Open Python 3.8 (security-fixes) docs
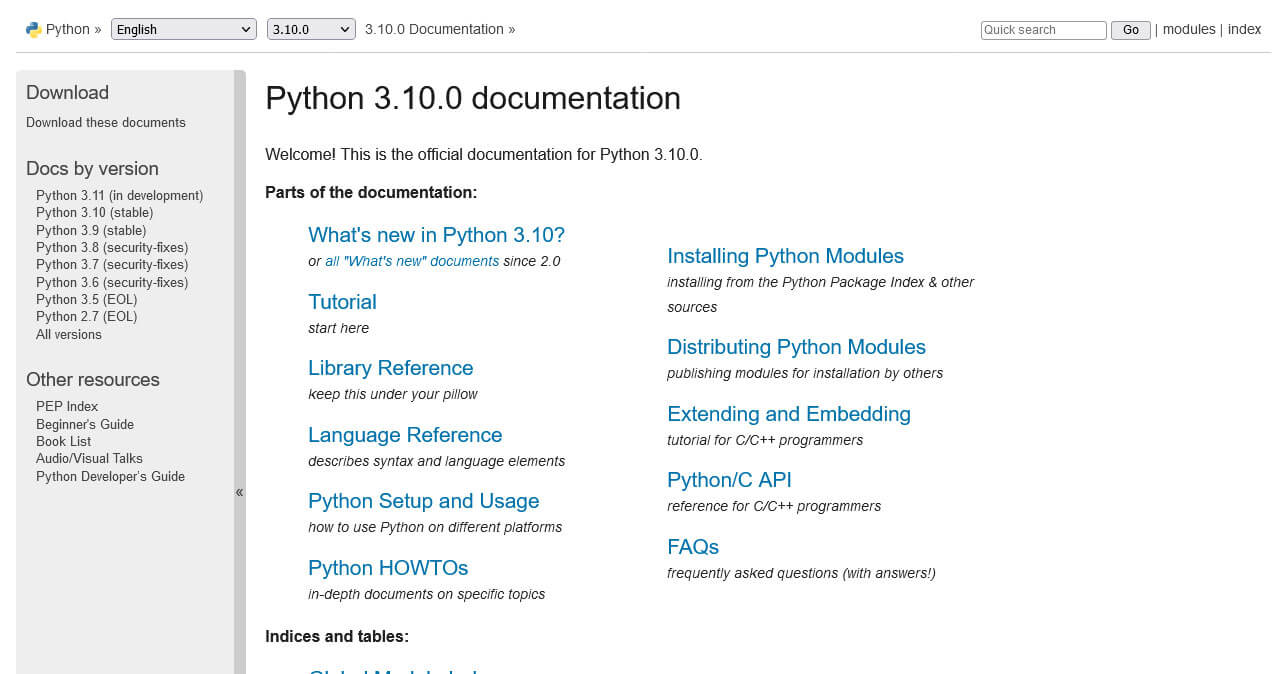Viewport: 1287px width, 674px height. 112,247
